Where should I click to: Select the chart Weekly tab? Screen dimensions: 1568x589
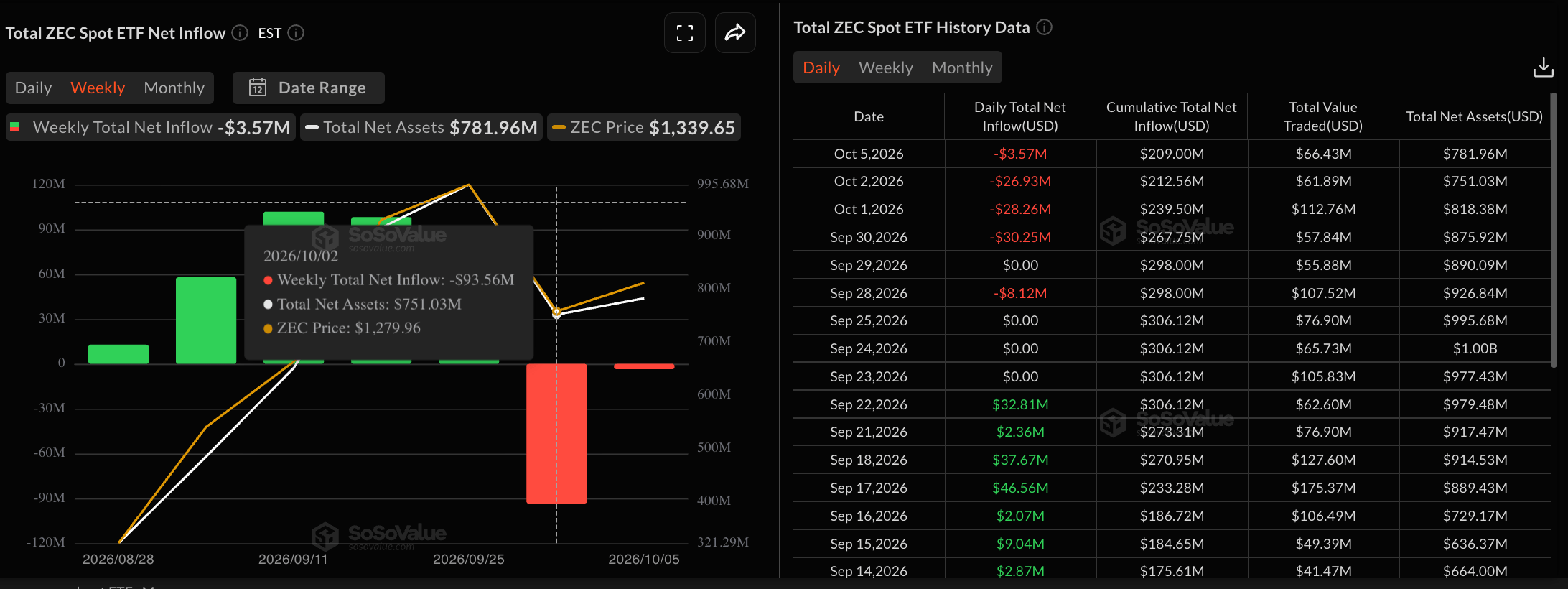(x=98, y=88)
